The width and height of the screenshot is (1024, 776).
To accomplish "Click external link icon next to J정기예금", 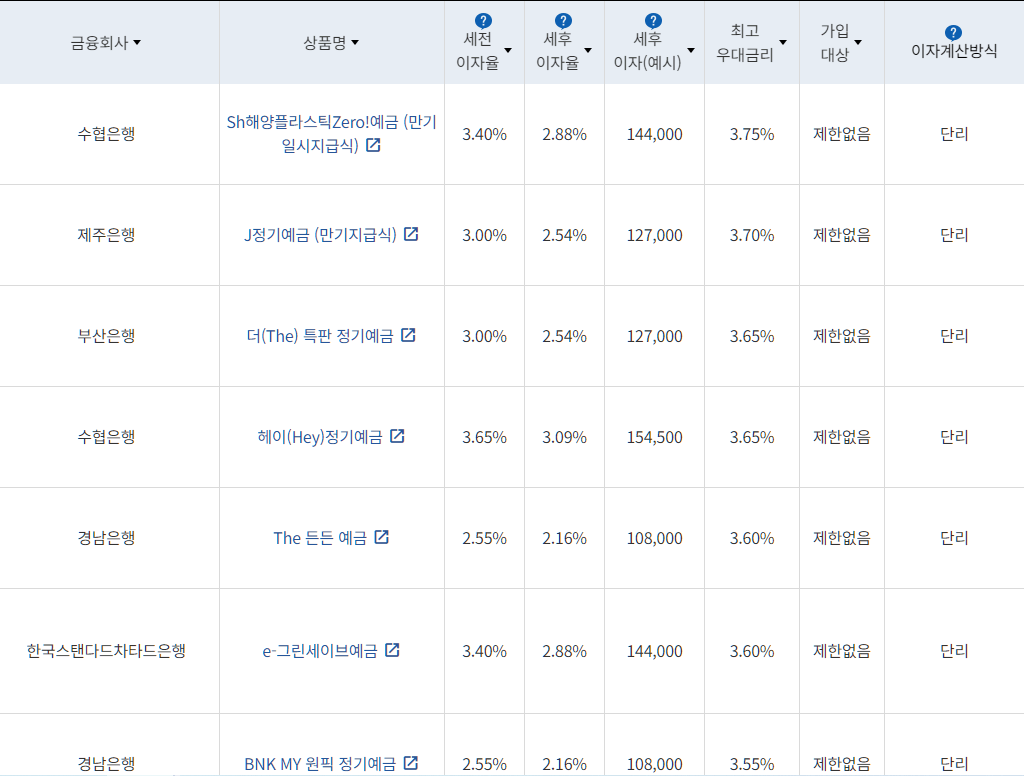I will pyautogui.click(x=411, y=234).
